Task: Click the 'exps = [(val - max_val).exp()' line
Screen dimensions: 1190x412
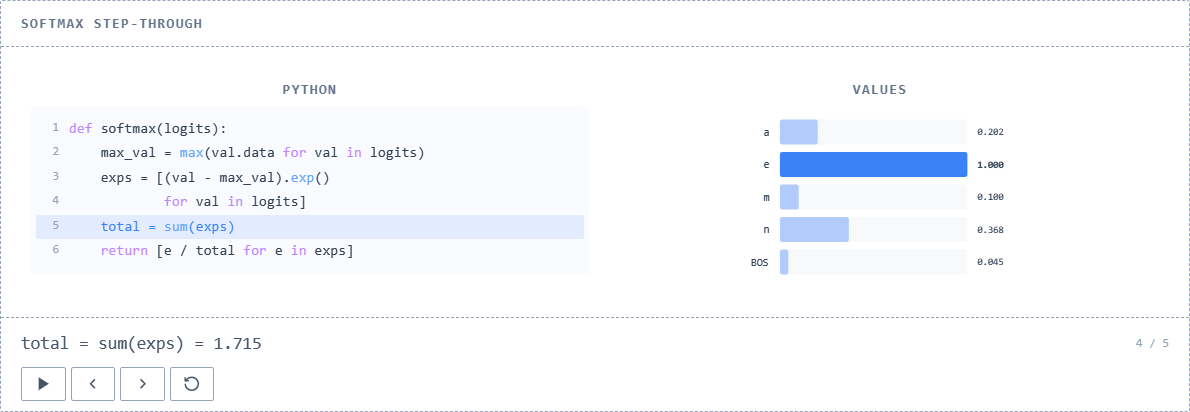Action: (x=215, y=177)
